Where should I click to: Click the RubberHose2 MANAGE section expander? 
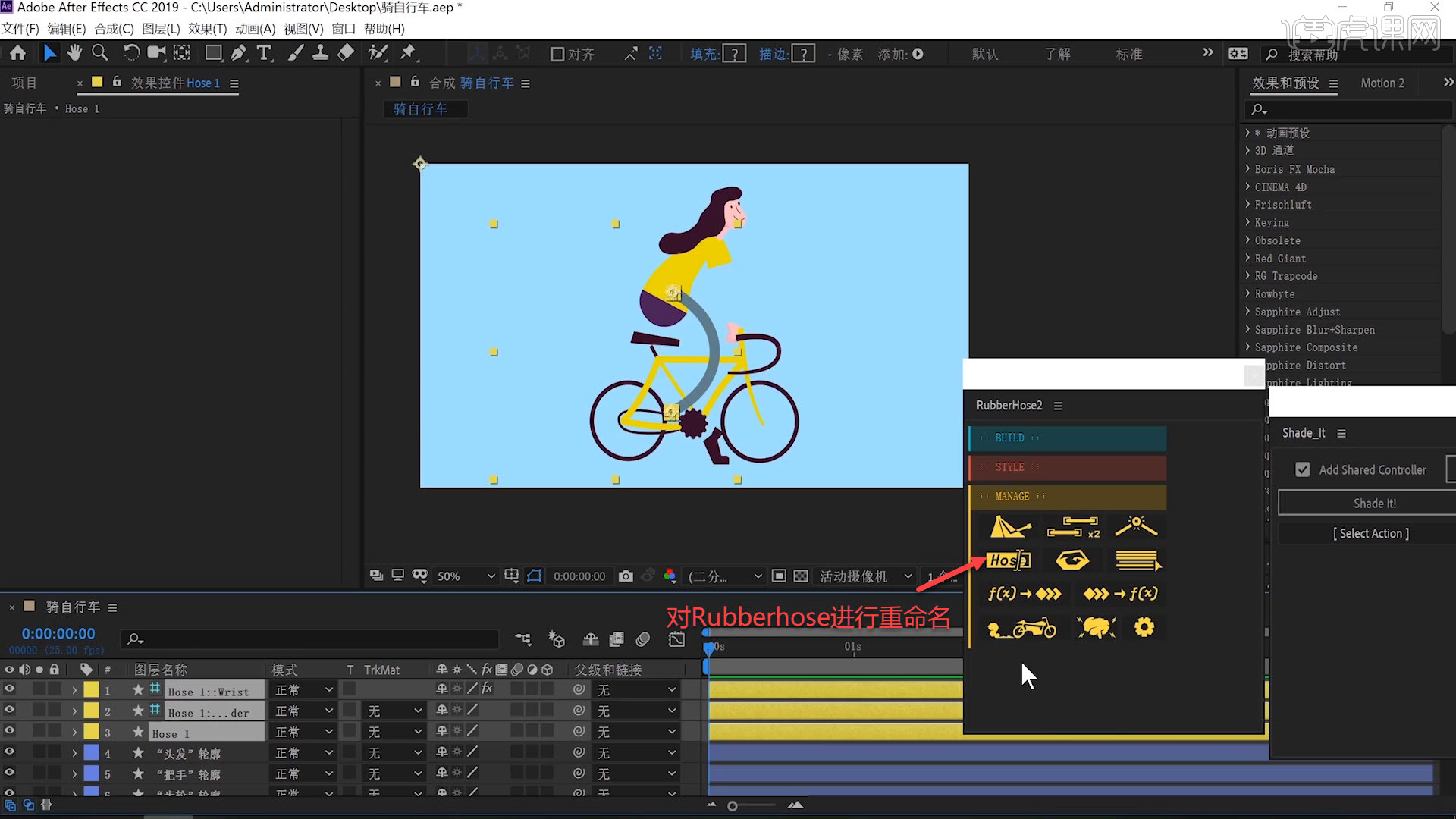(1067, 496)
